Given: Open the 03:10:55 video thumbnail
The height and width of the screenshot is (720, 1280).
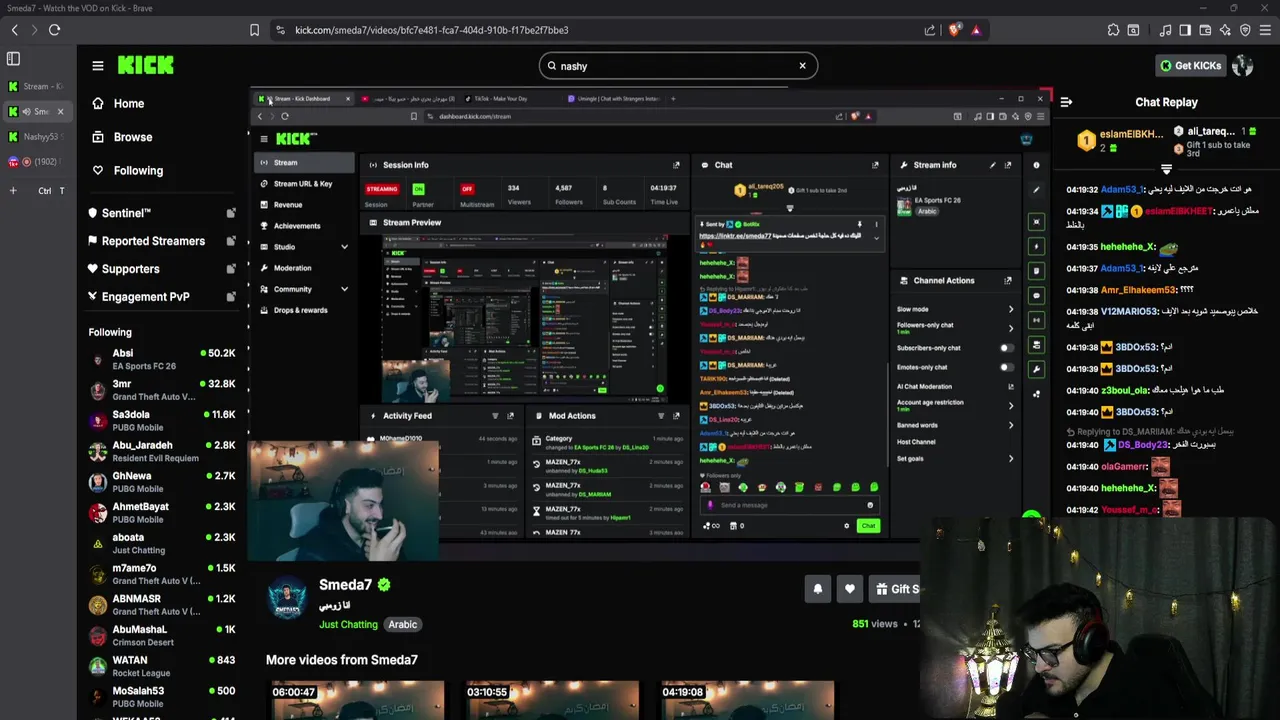Looking at the screenshot, I should click(x=552, y=700).
